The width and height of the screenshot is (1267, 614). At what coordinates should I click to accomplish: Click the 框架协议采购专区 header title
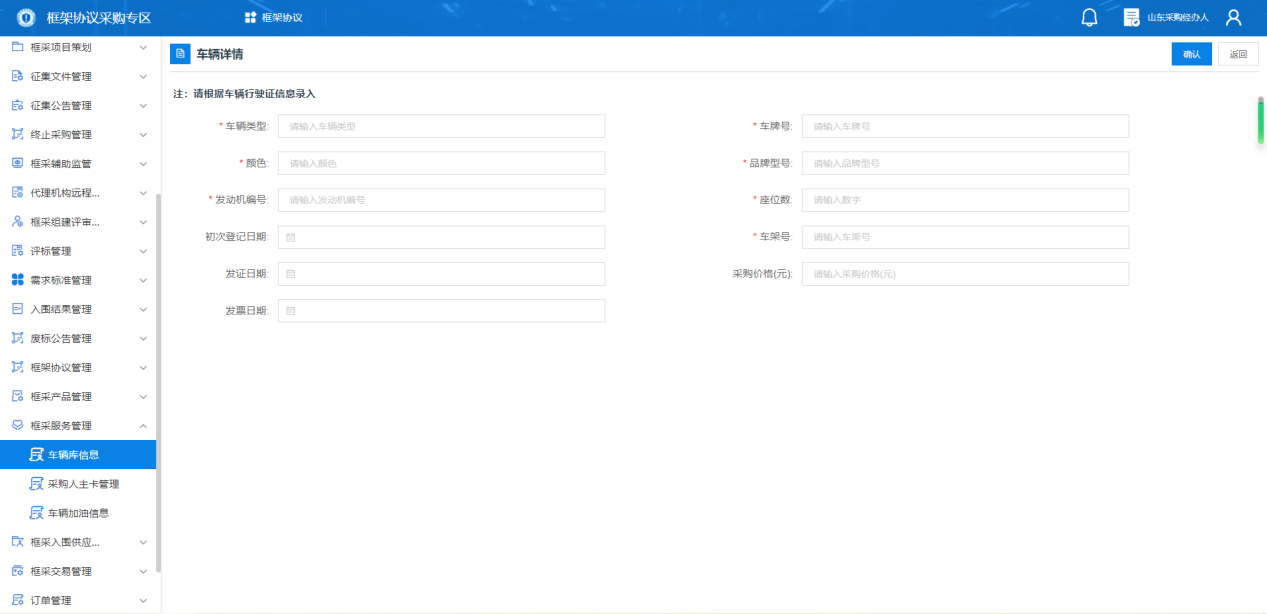[99, 18]
